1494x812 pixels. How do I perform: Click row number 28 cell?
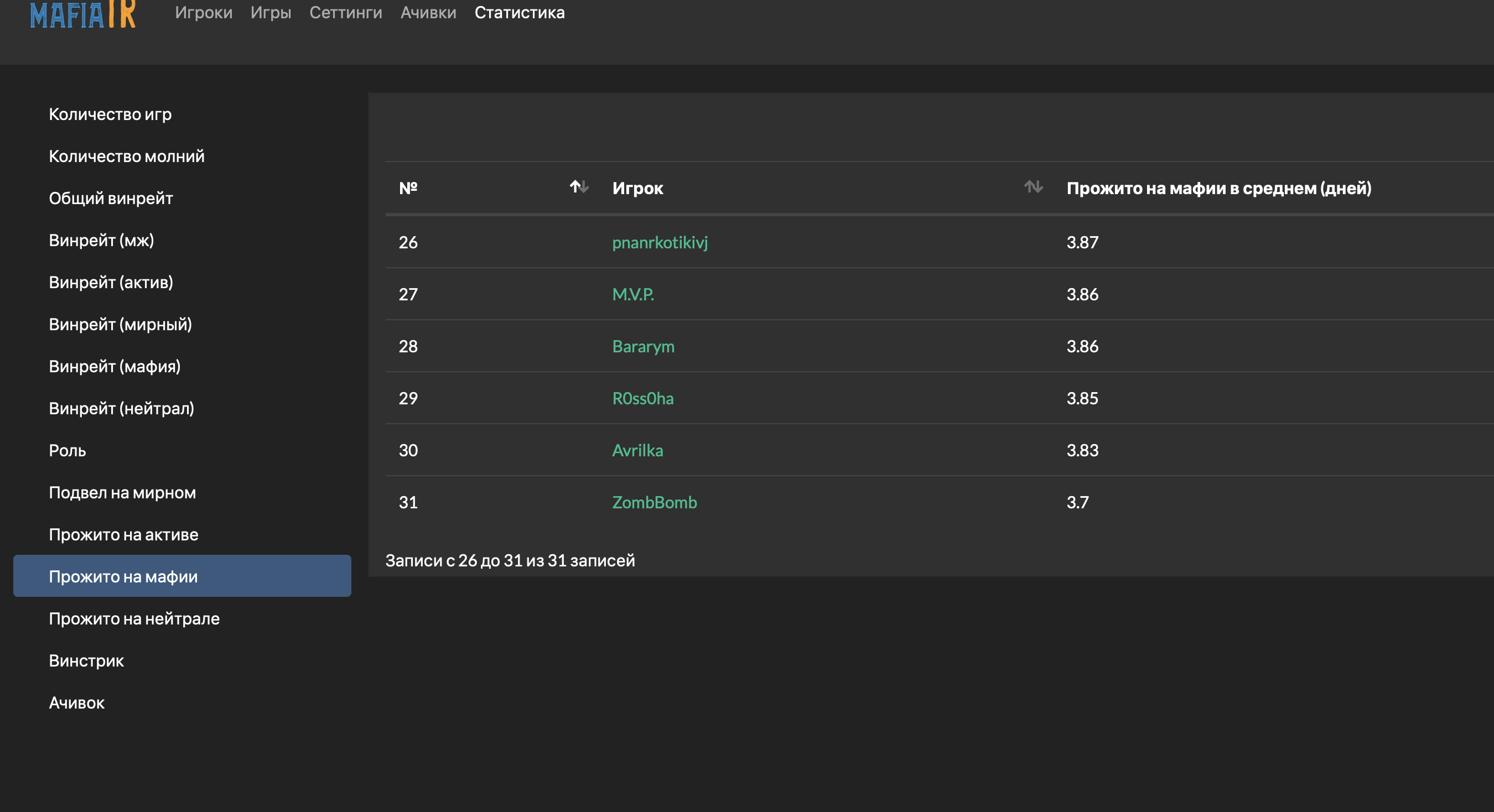[x=408, y=346]
